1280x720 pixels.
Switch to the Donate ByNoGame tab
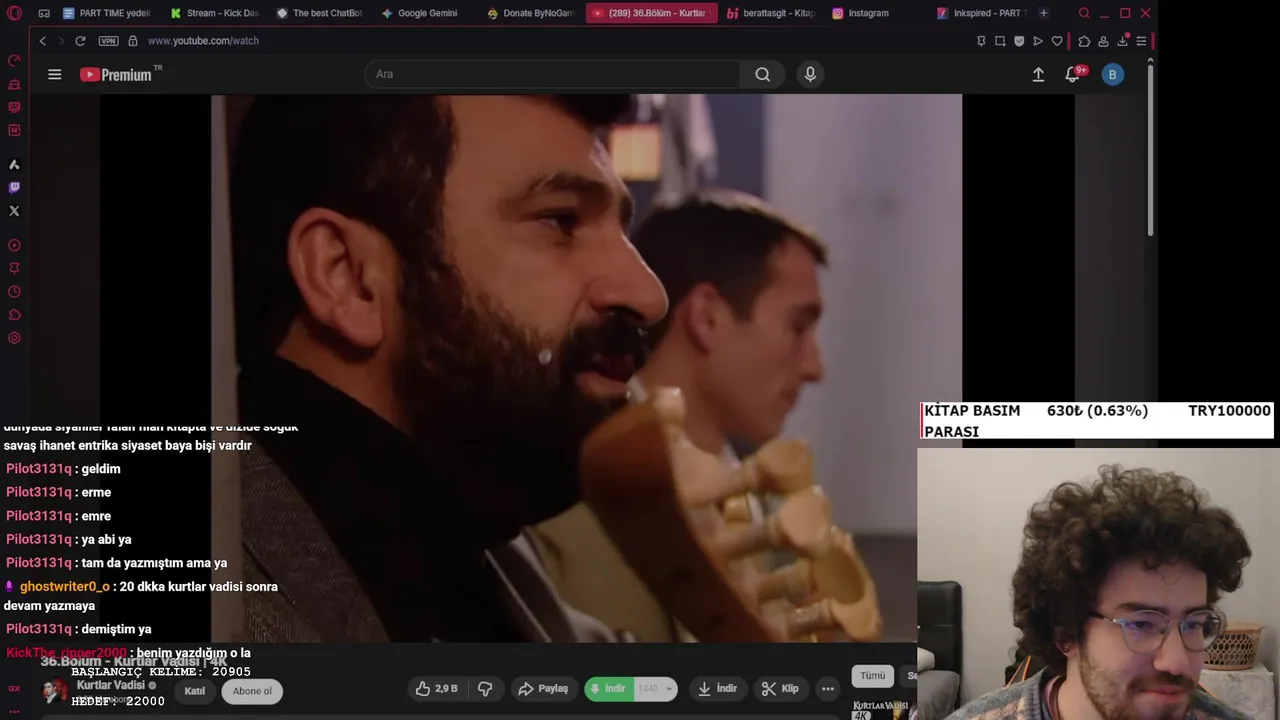[x=531, y=13]
